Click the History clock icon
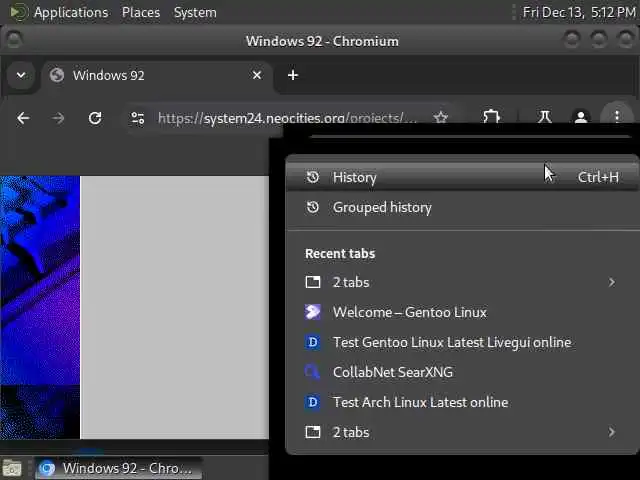Image resolution: width=640 pixels, height=480 pixels. click(313, 177)
